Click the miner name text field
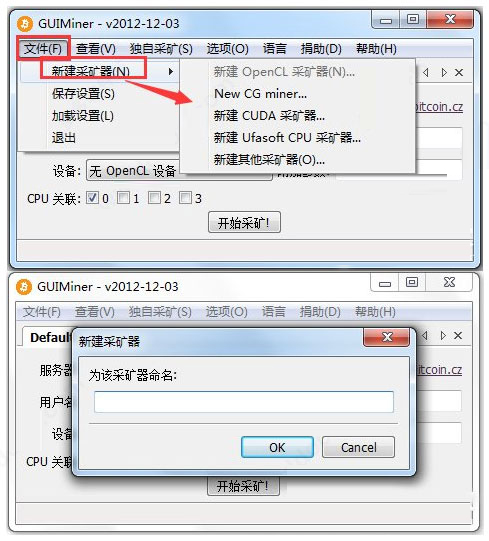 pos(244,402)
